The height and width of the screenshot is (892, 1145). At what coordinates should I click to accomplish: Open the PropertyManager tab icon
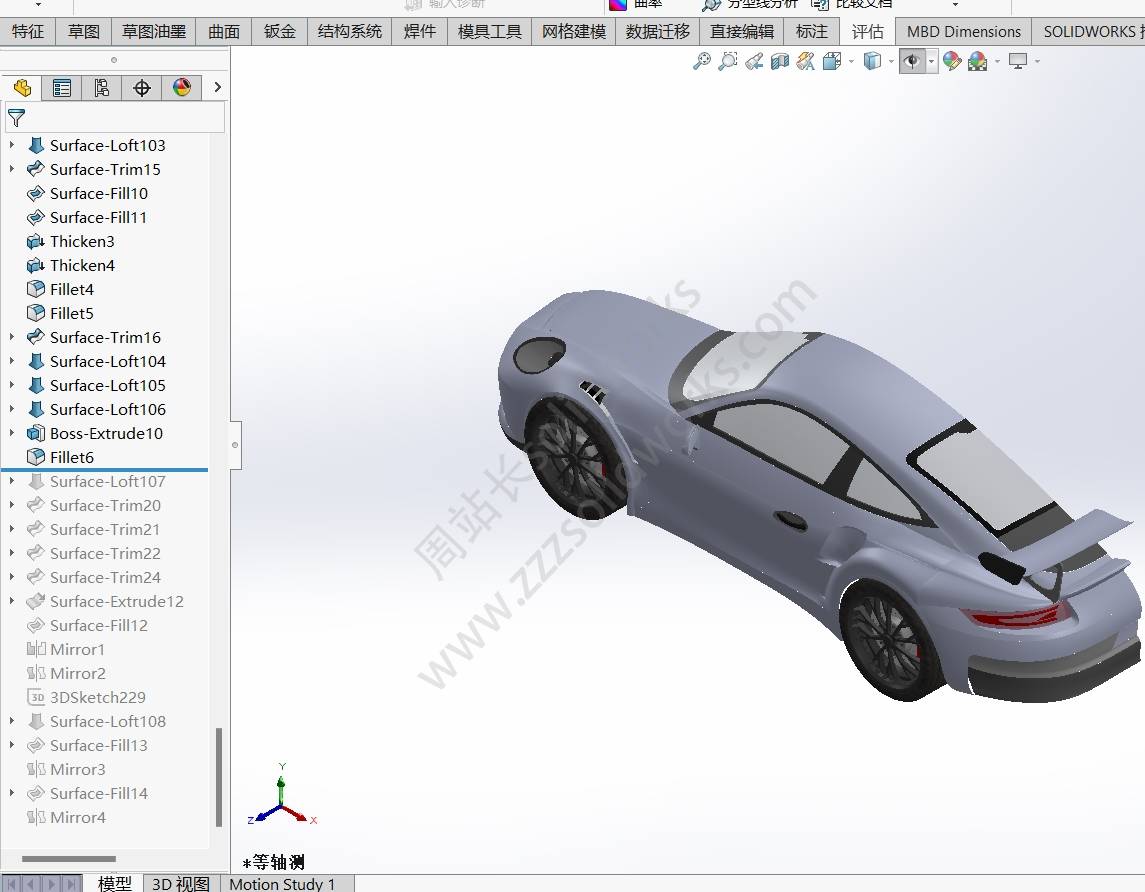[62, 88]
